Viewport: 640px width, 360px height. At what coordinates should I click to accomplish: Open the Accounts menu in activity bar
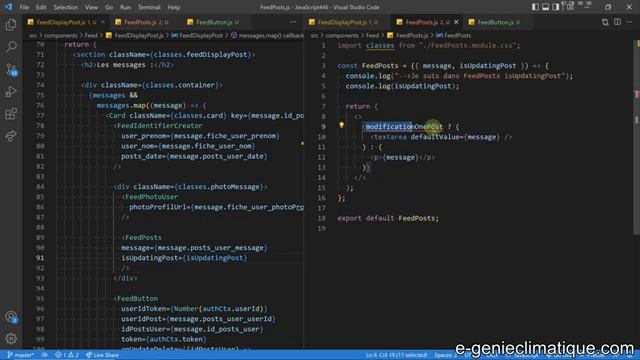11,317
